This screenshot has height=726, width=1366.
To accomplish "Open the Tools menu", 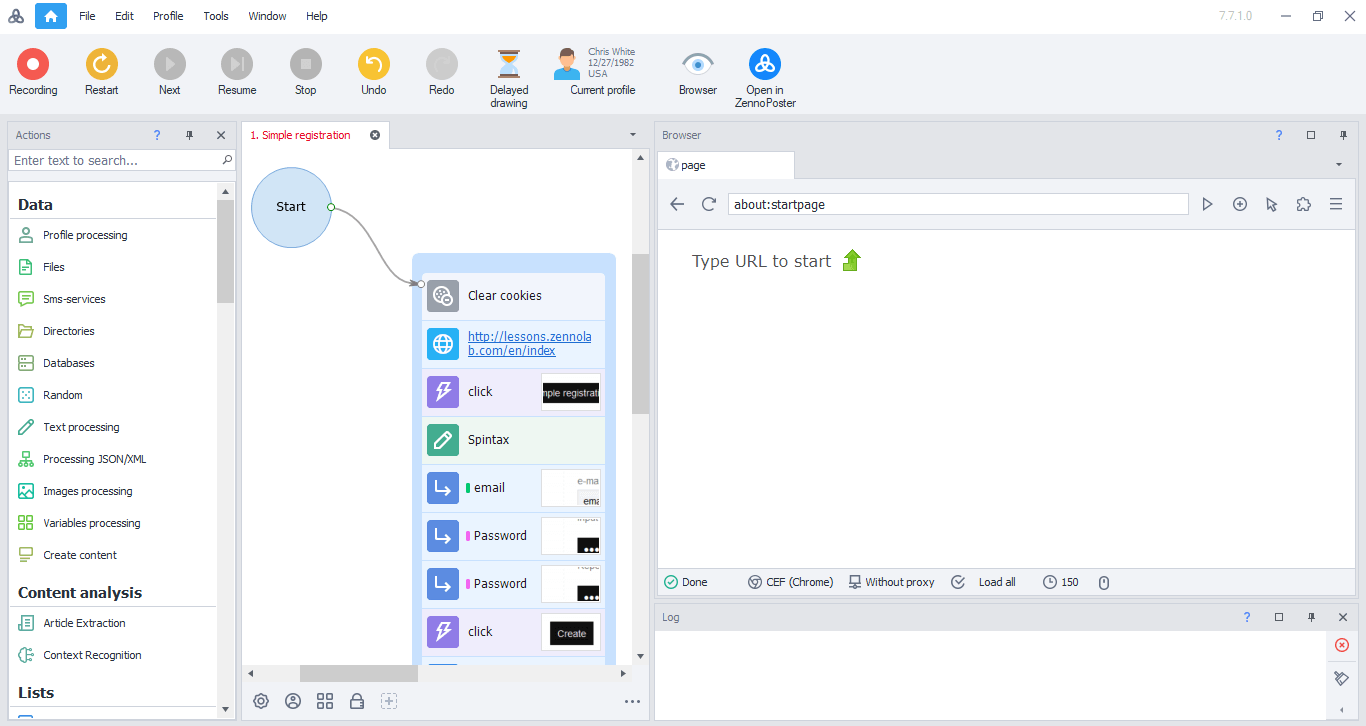I will (216, 16).
